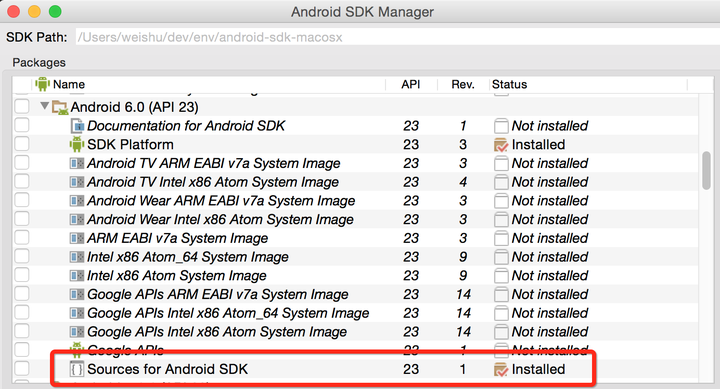Enable checkbox for Sources for Android SDK
720x389 pixels.
pos(22,368)
